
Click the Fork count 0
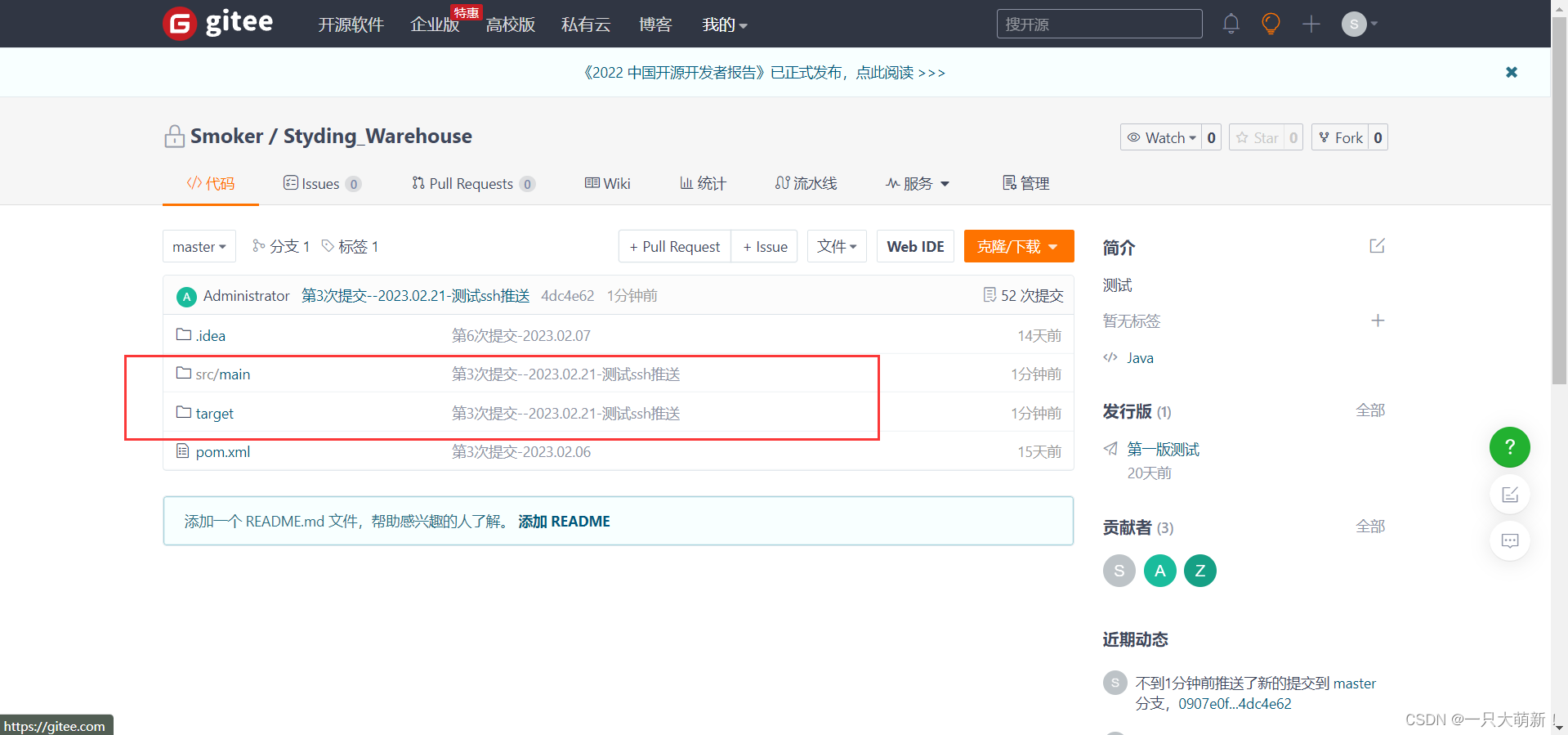(x=1378, y=137)
